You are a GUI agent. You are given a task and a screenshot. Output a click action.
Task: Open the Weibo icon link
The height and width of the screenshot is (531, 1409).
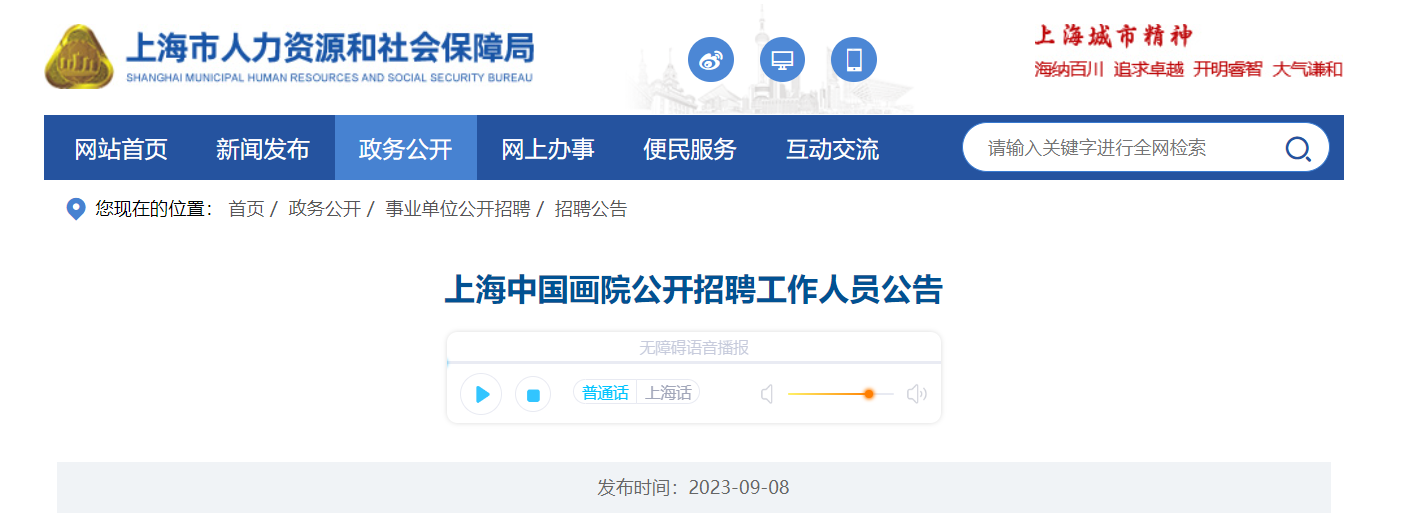(711, 60)
